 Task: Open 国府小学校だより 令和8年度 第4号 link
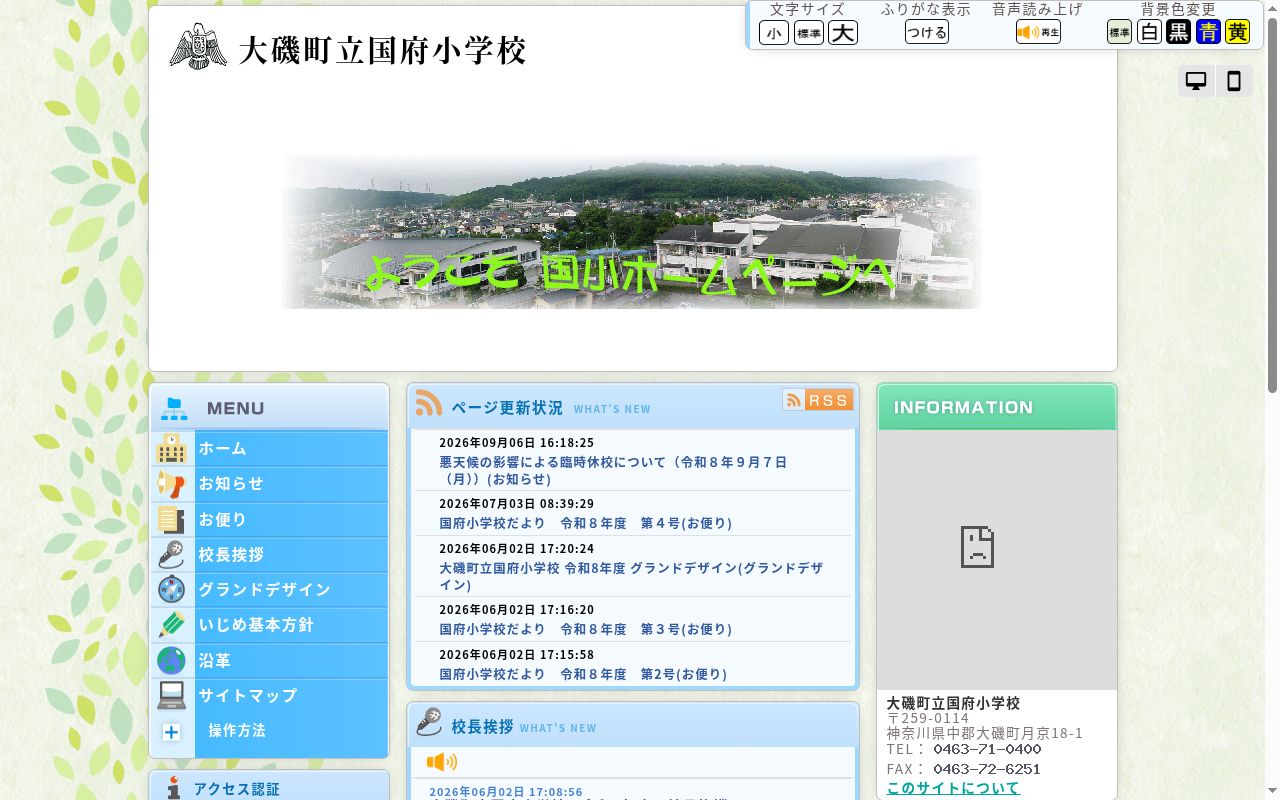tap(586, 523)
